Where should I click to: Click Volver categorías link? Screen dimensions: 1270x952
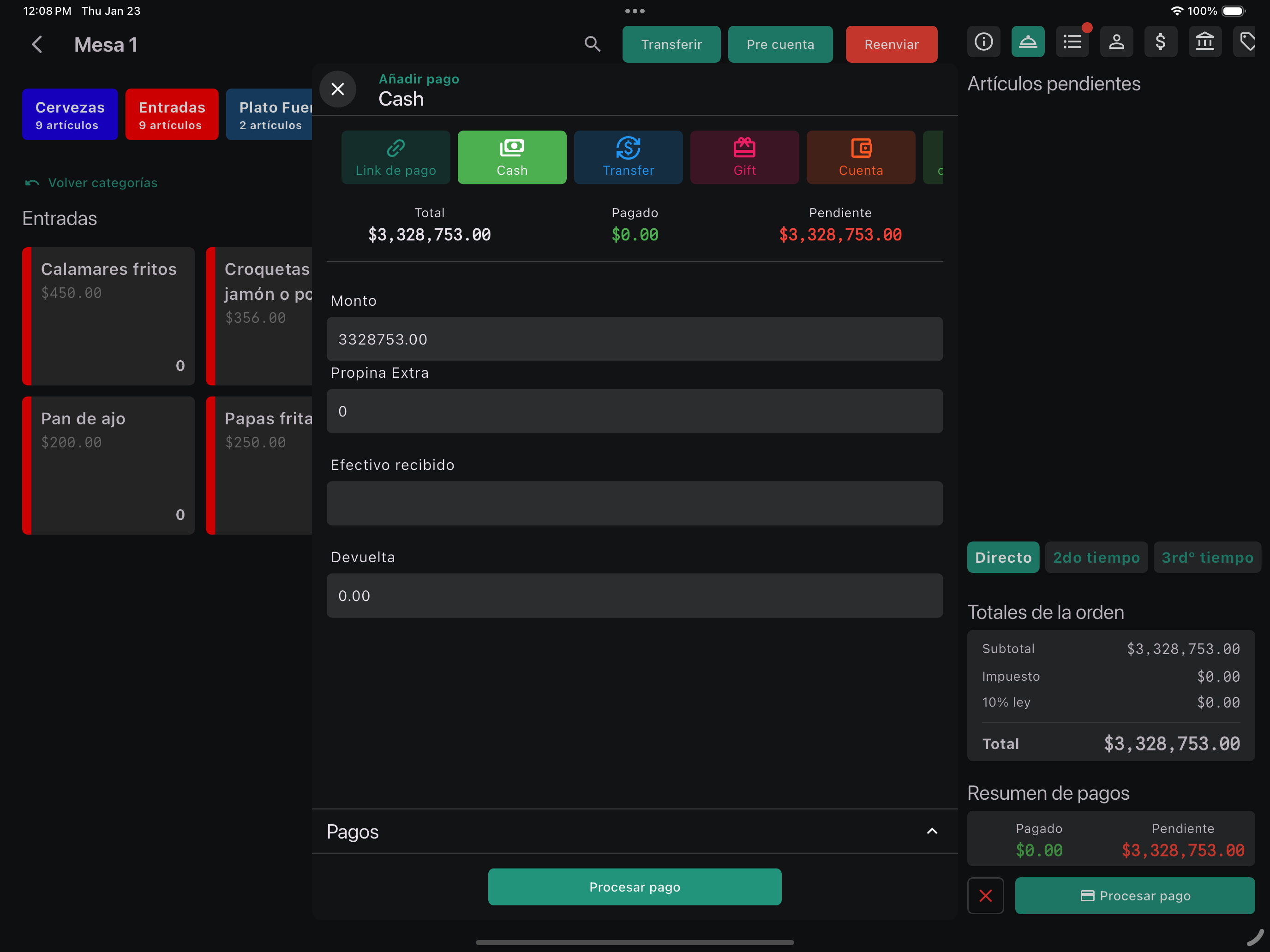[x=91, y=183]
